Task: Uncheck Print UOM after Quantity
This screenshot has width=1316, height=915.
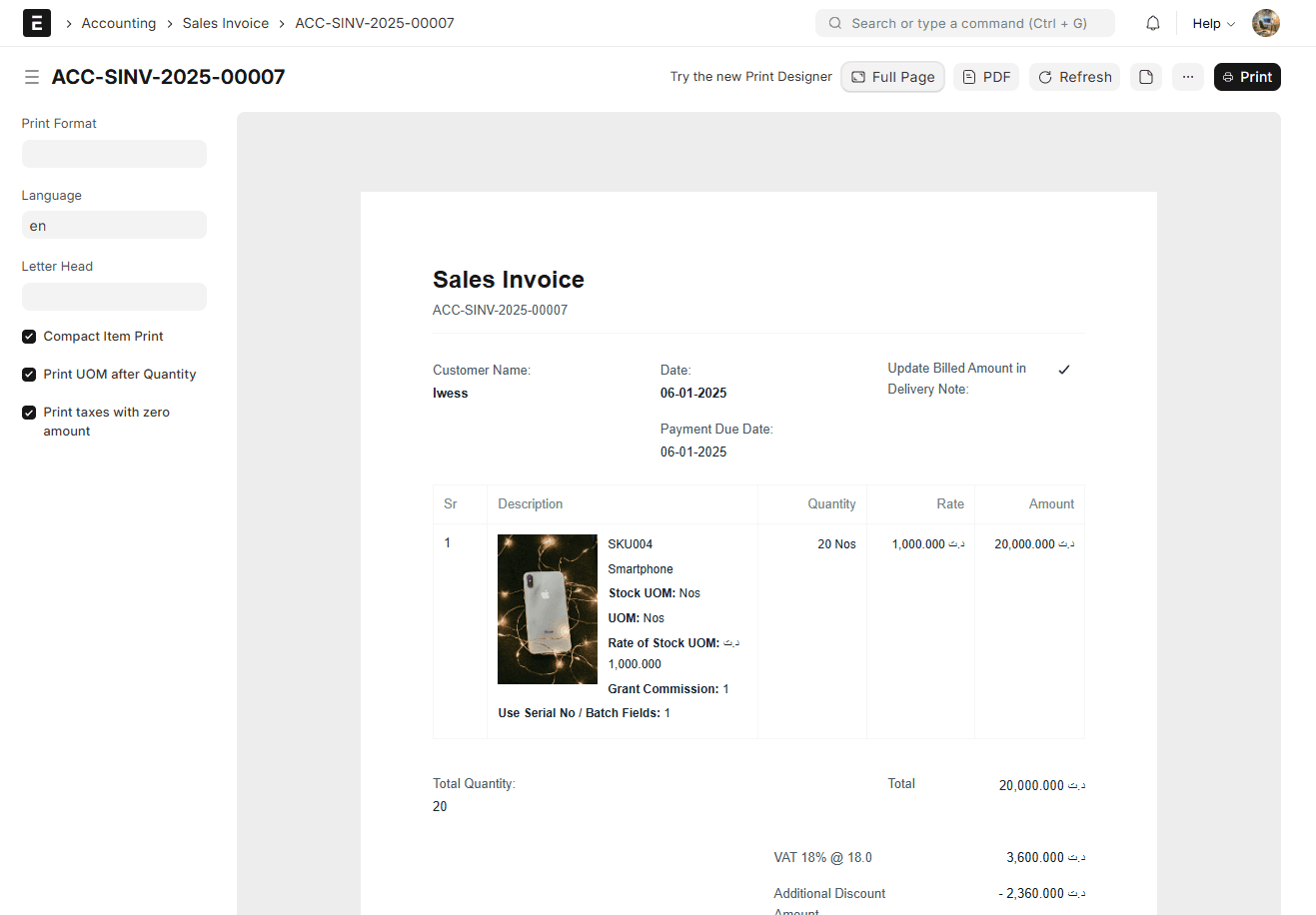Action: [x=29, y=375]
